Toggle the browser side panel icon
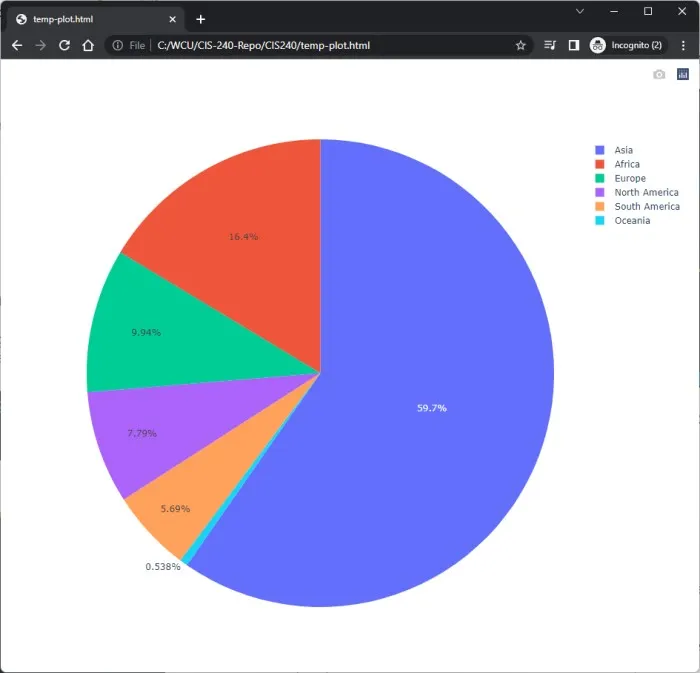The image size is (700, 673). 574,45
